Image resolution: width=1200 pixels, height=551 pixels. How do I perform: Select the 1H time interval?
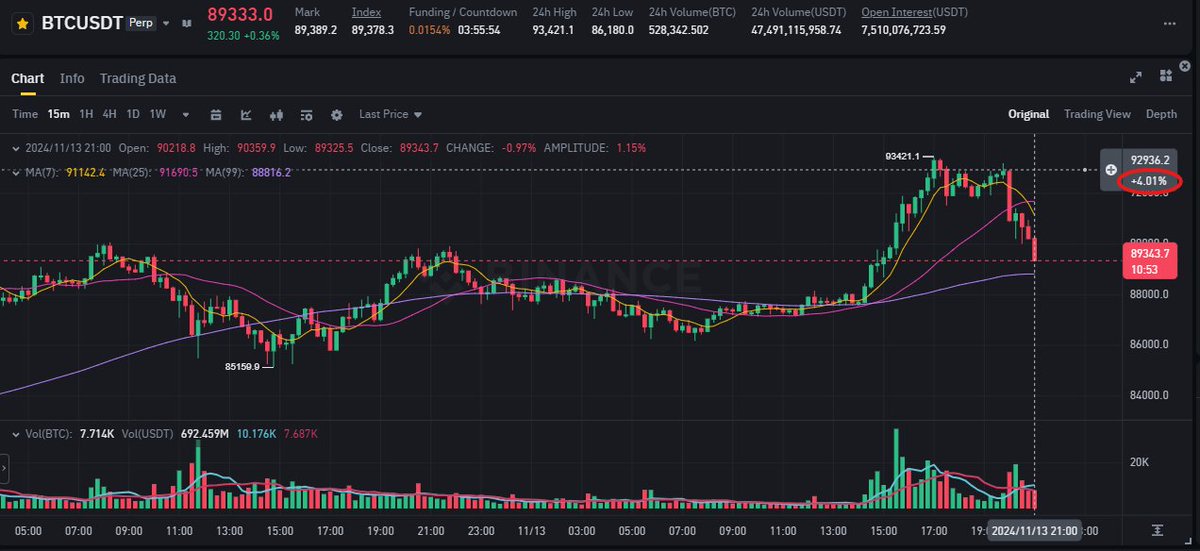[86, 114]
